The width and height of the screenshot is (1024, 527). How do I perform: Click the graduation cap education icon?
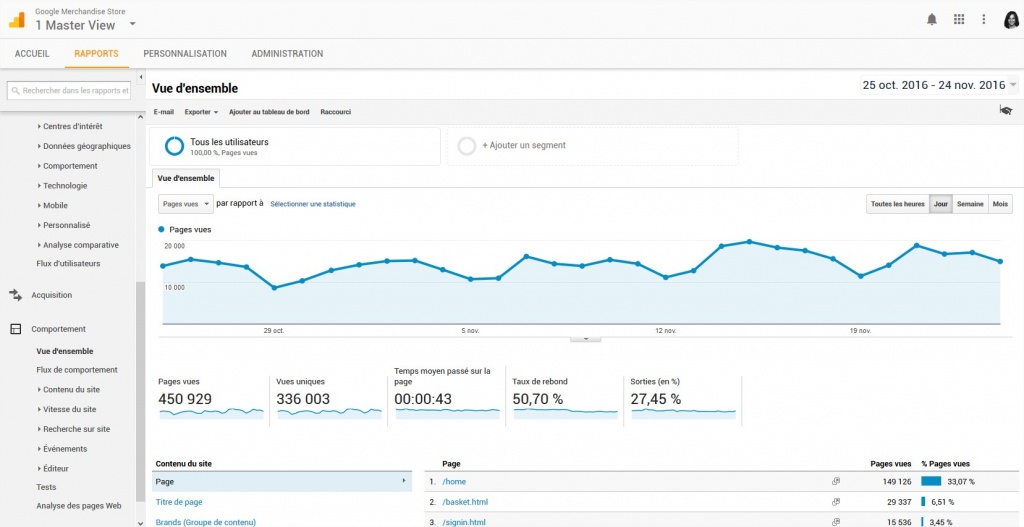1006,110
